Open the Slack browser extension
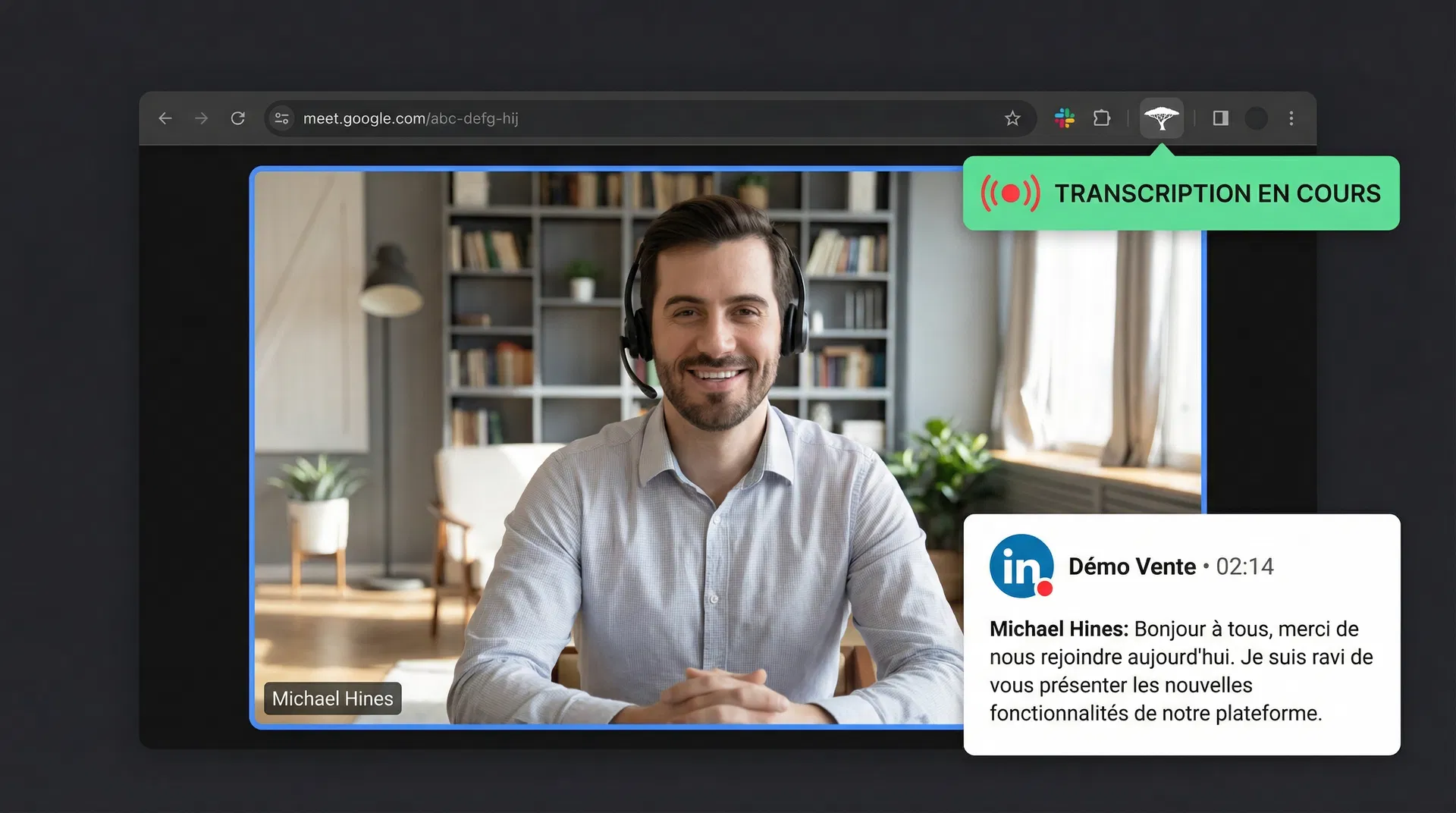 click(x=1065, y=118)
